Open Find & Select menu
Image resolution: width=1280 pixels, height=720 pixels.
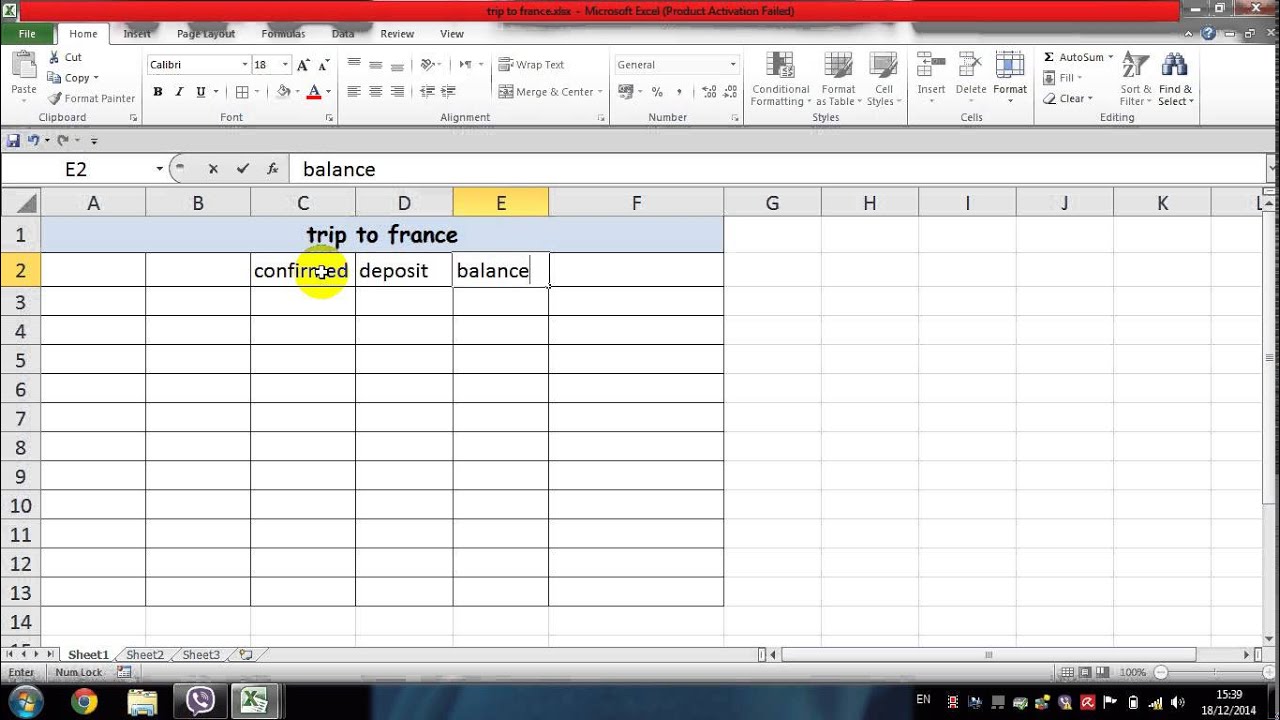1176,80
